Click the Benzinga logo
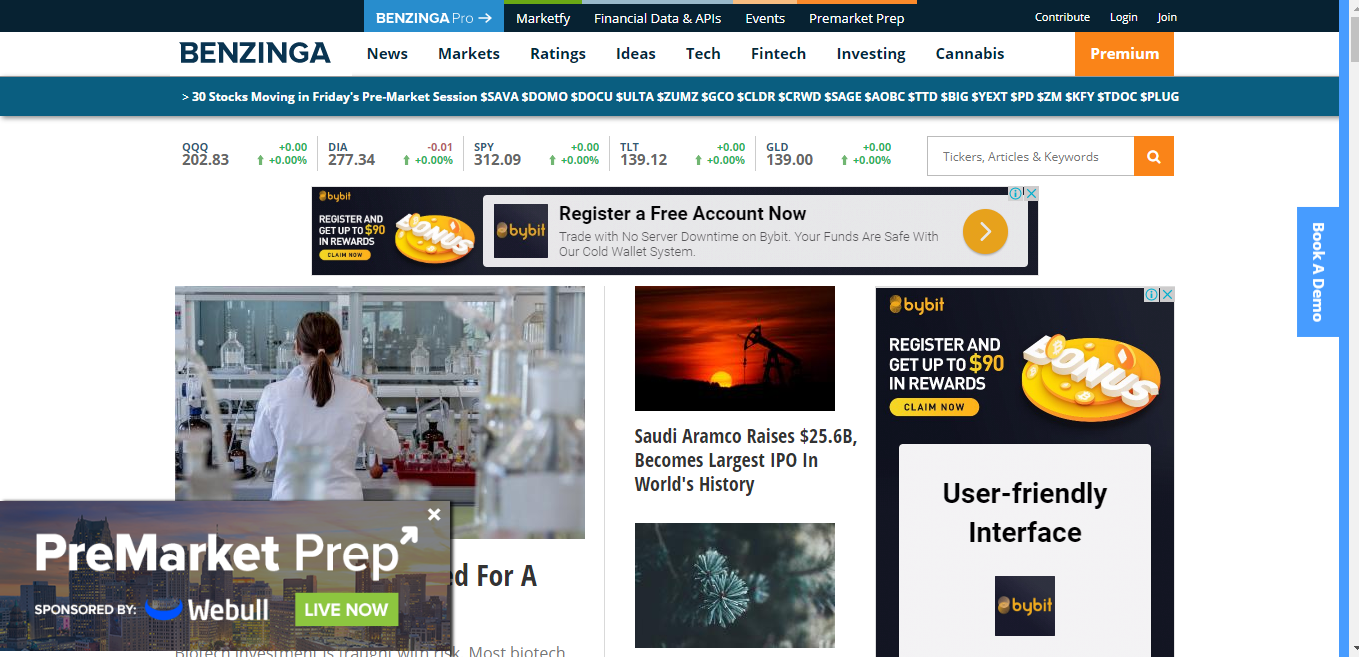Screen dimensions: 1359x657 [x=255, y=53]
